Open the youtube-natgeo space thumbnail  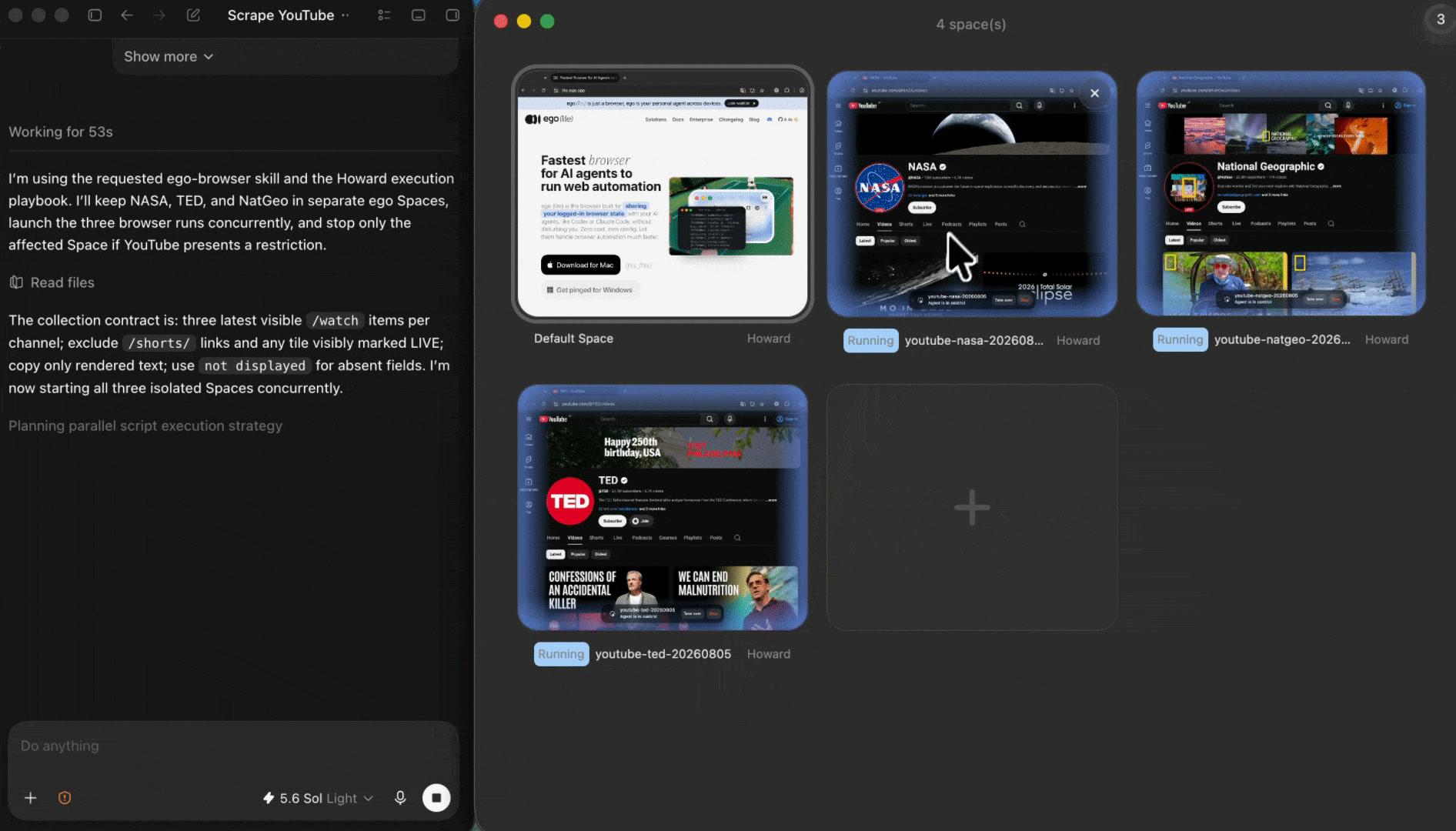pyautogui.click(x=1281, y=194)
